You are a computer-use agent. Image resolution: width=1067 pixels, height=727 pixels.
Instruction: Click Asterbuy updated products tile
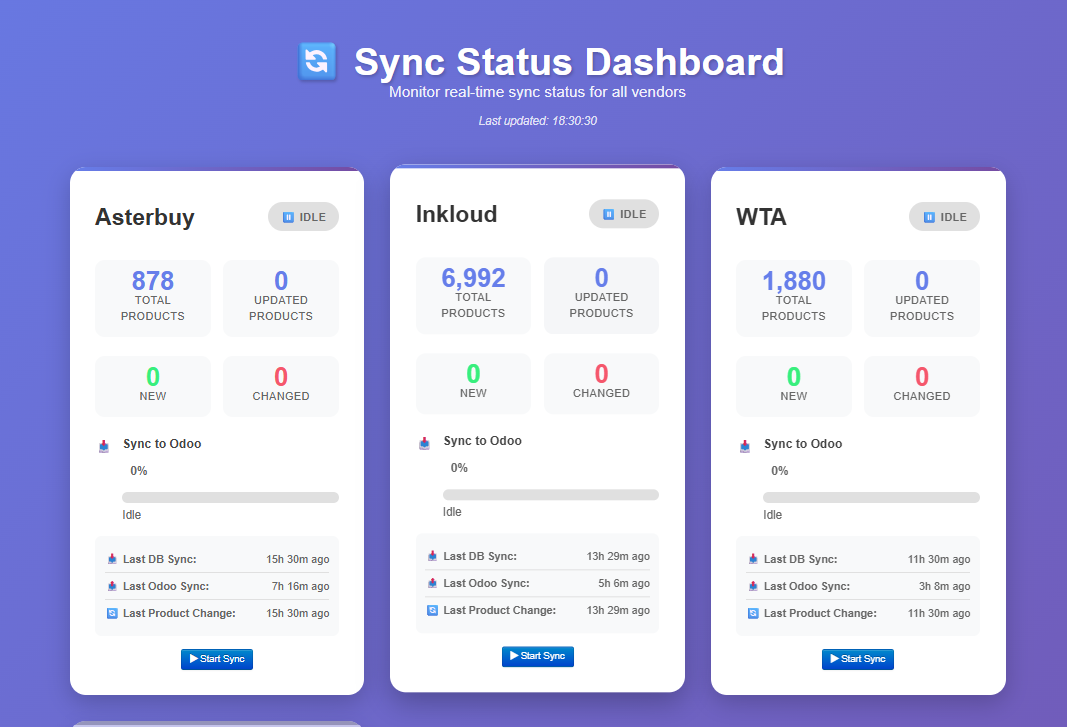[281, 298]
